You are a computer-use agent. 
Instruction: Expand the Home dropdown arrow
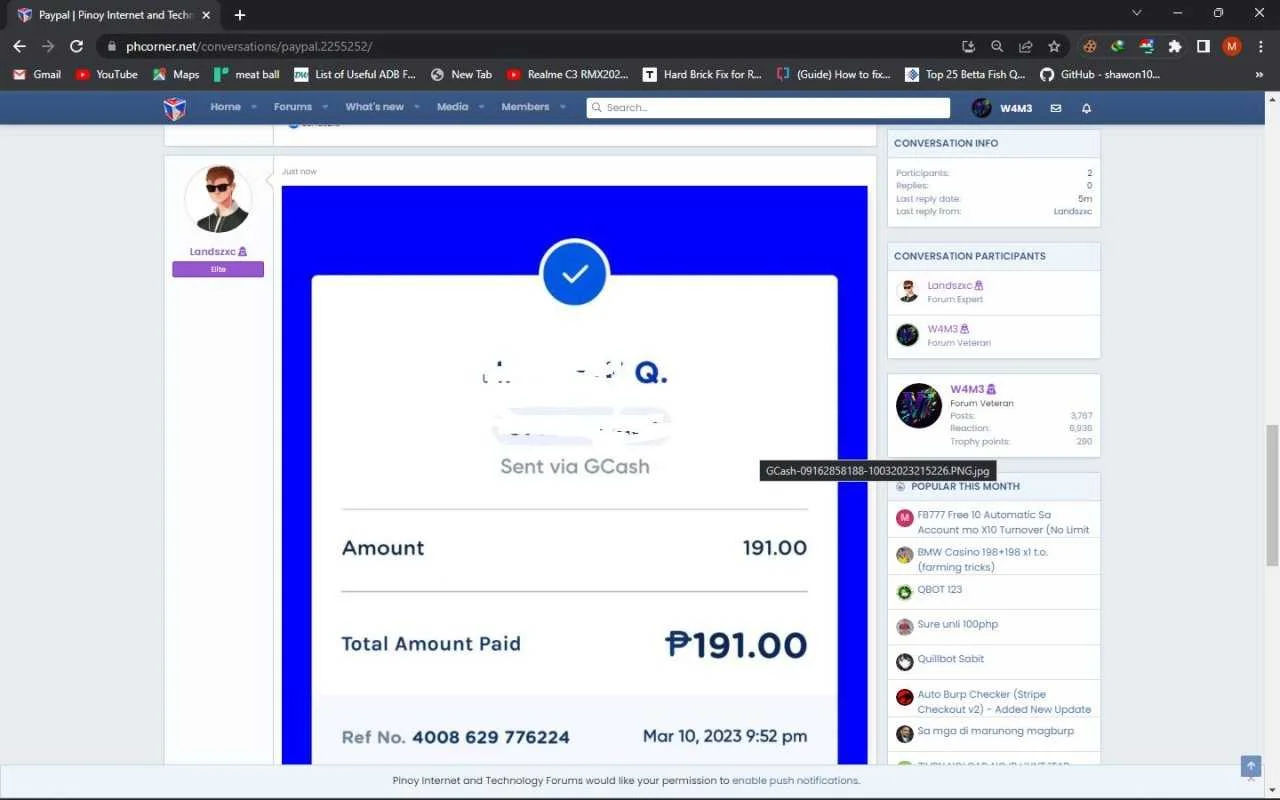(254, 107)
